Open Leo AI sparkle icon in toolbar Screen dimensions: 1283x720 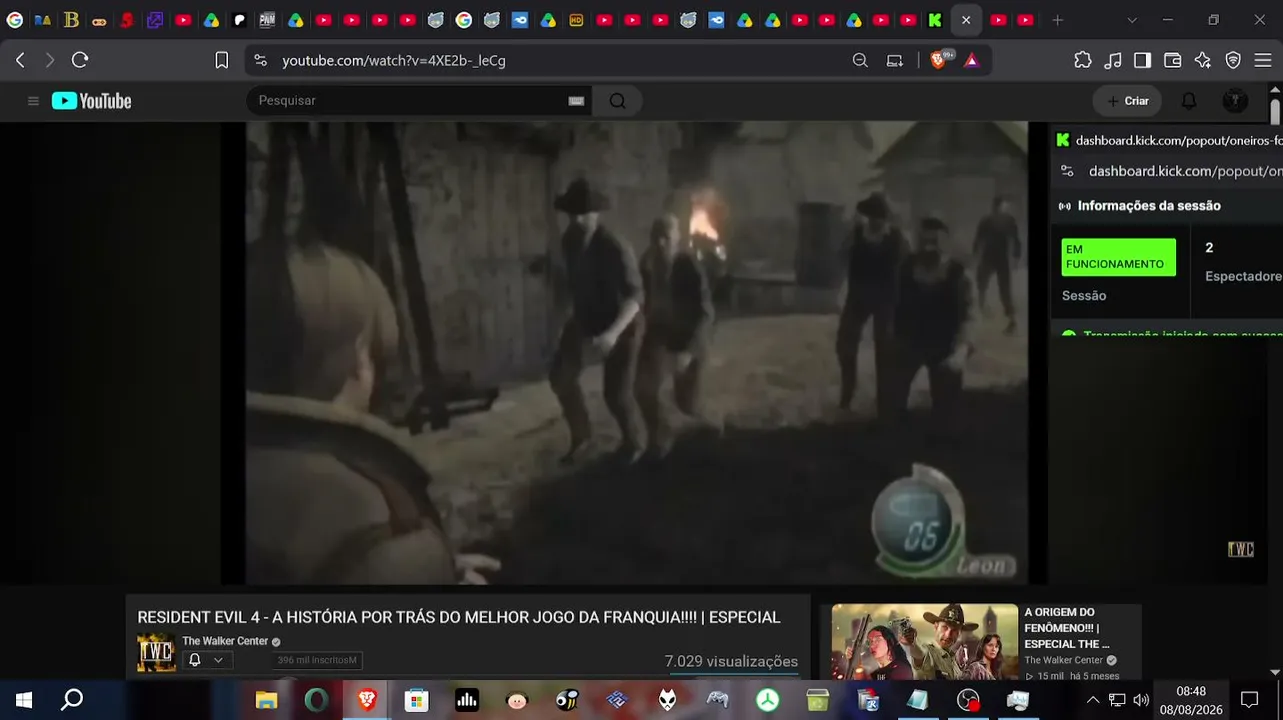[1203, 60]
